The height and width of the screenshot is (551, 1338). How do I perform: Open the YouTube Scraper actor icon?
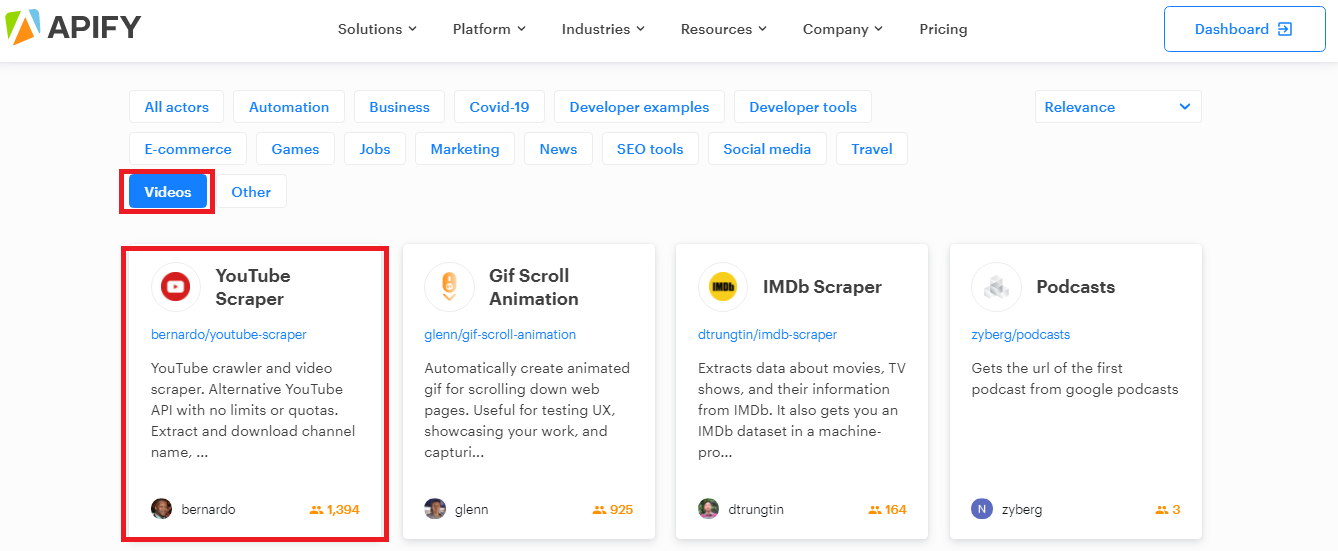pyautogui.click(x=176, y=287)
